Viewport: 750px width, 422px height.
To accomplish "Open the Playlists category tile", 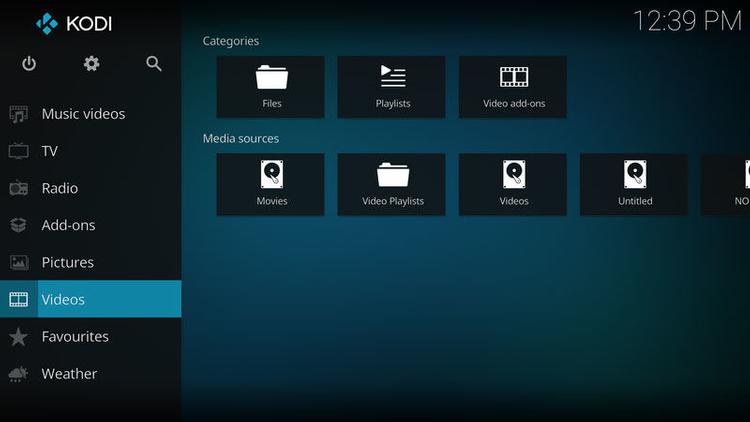I will tap(392, 86).
